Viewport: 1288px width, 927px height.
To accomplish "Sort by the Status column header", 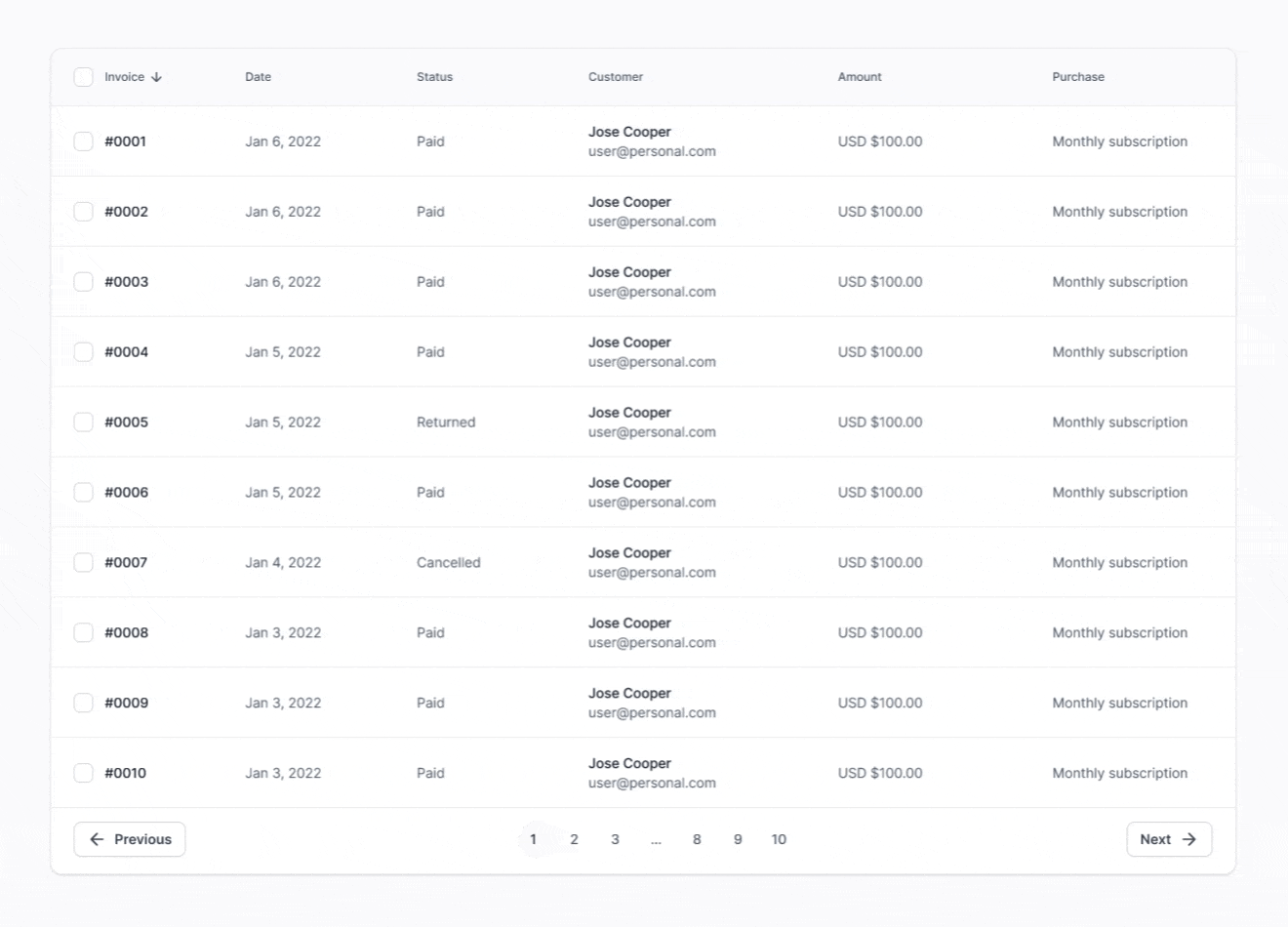I will point(434,77).
